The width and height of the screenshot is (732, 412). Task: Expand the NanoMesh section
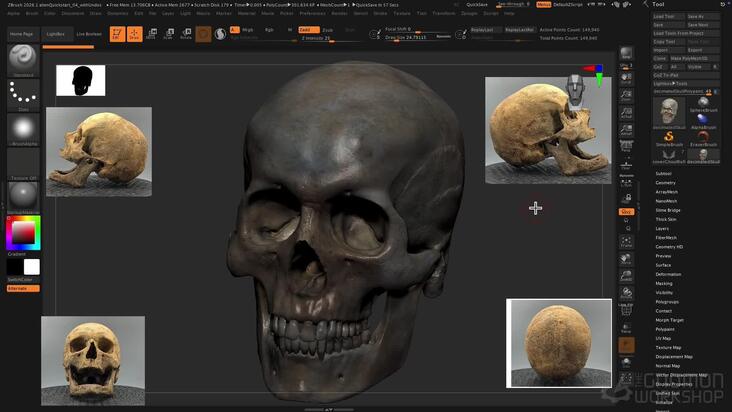(x=666, y=201)
